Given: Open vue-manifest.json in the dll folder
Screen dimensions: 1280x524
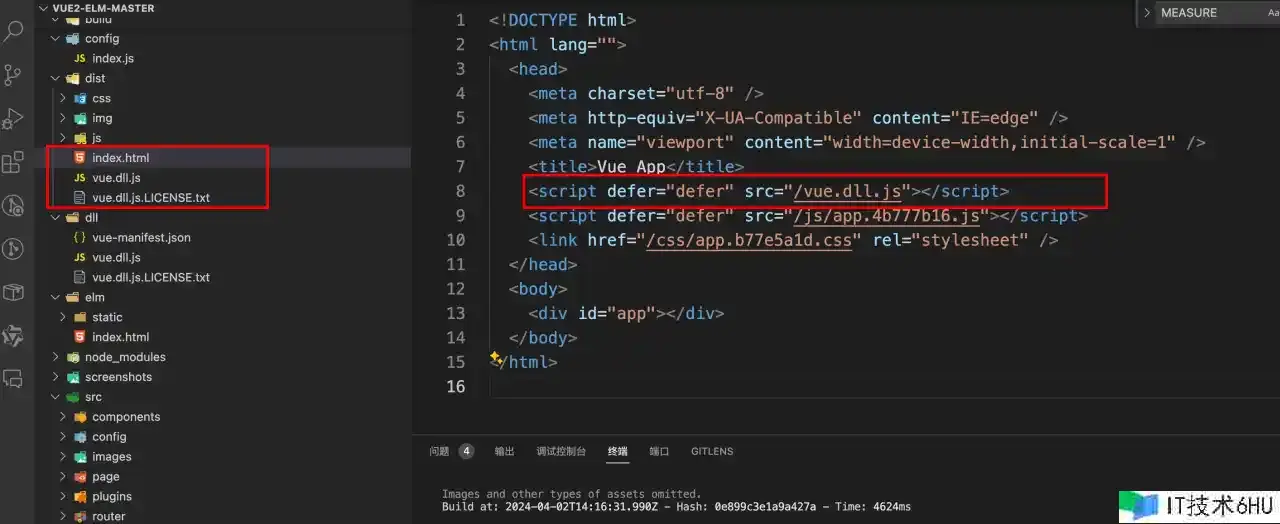Looking at the screenshot, I should [x=141, y=238].
